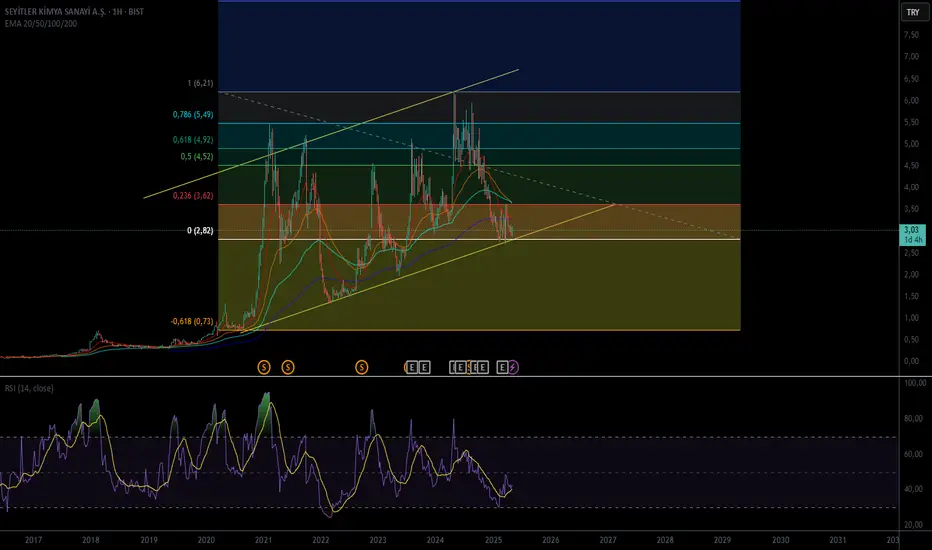This screenshot has height=550, width=932.
Task: Click the TRY currency button
Action: (x=913, y=12)
